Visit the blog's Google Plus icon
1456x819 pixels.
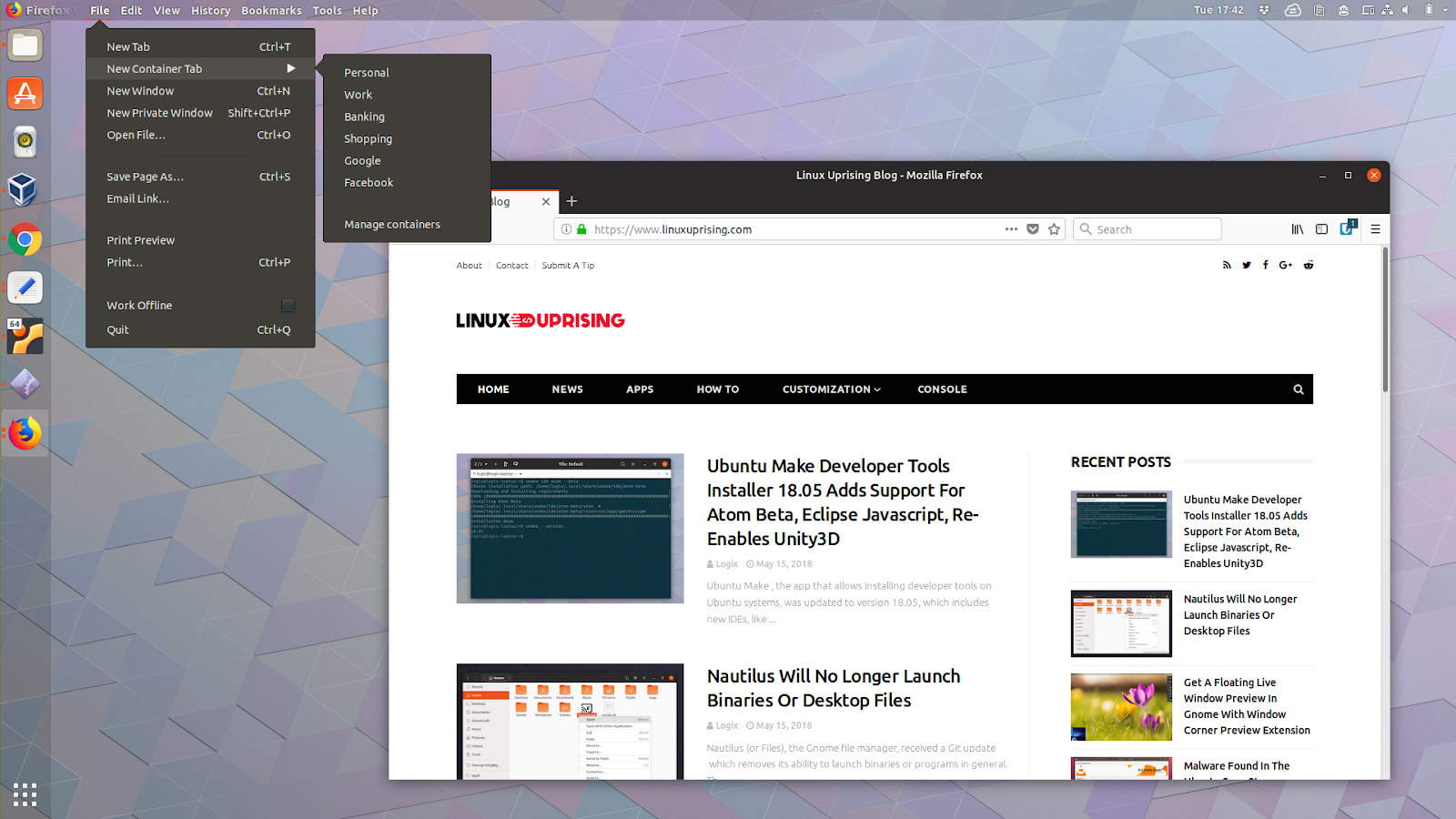tap(1286, 265)
